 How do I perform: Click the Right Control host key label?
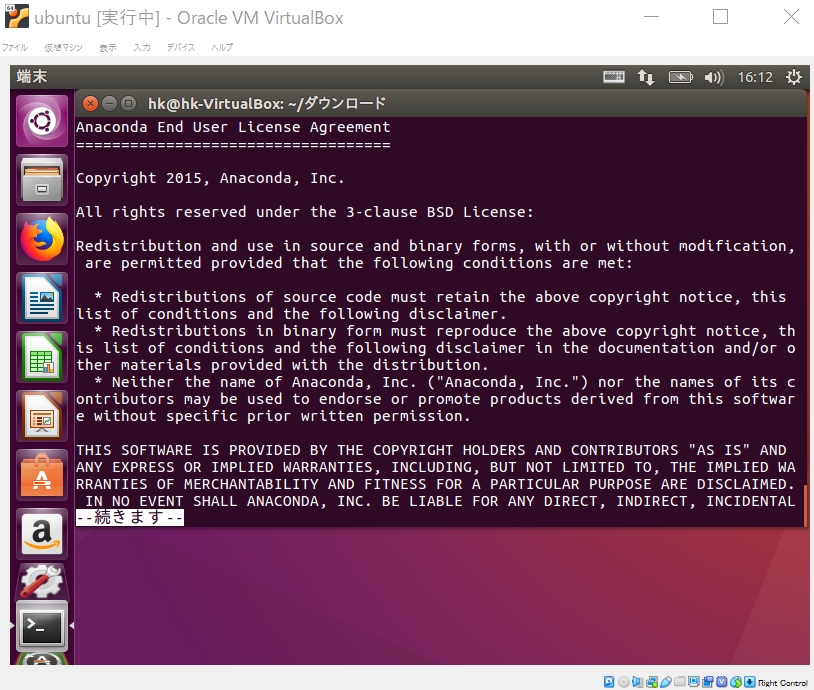[x=783, y=683]
